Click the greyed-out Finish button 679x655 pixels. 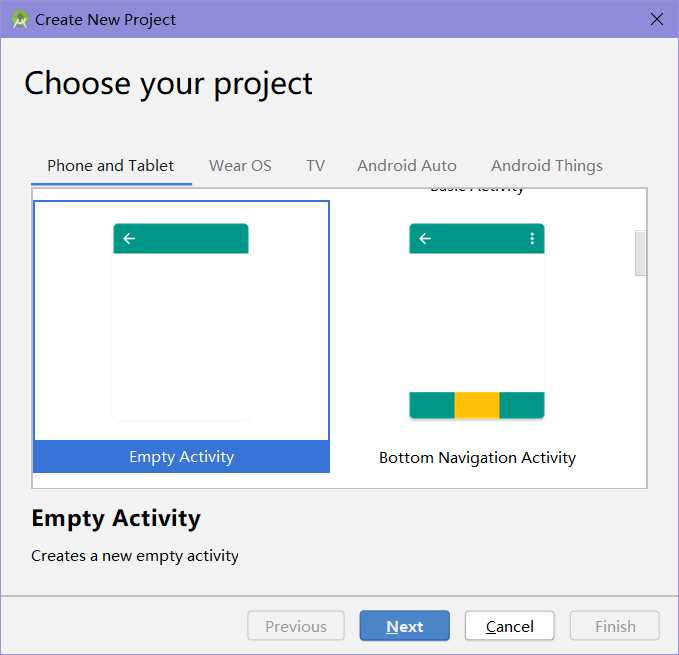click(x=615, y=626)
